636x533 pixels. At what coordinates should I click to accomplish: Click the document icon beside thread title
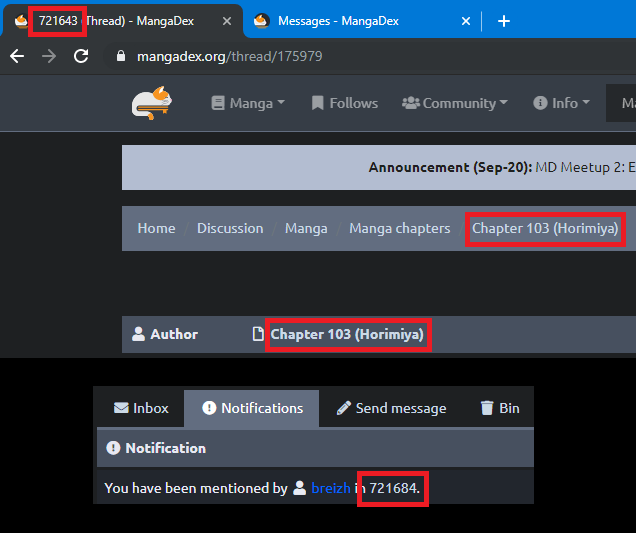(x=258, y=334)
